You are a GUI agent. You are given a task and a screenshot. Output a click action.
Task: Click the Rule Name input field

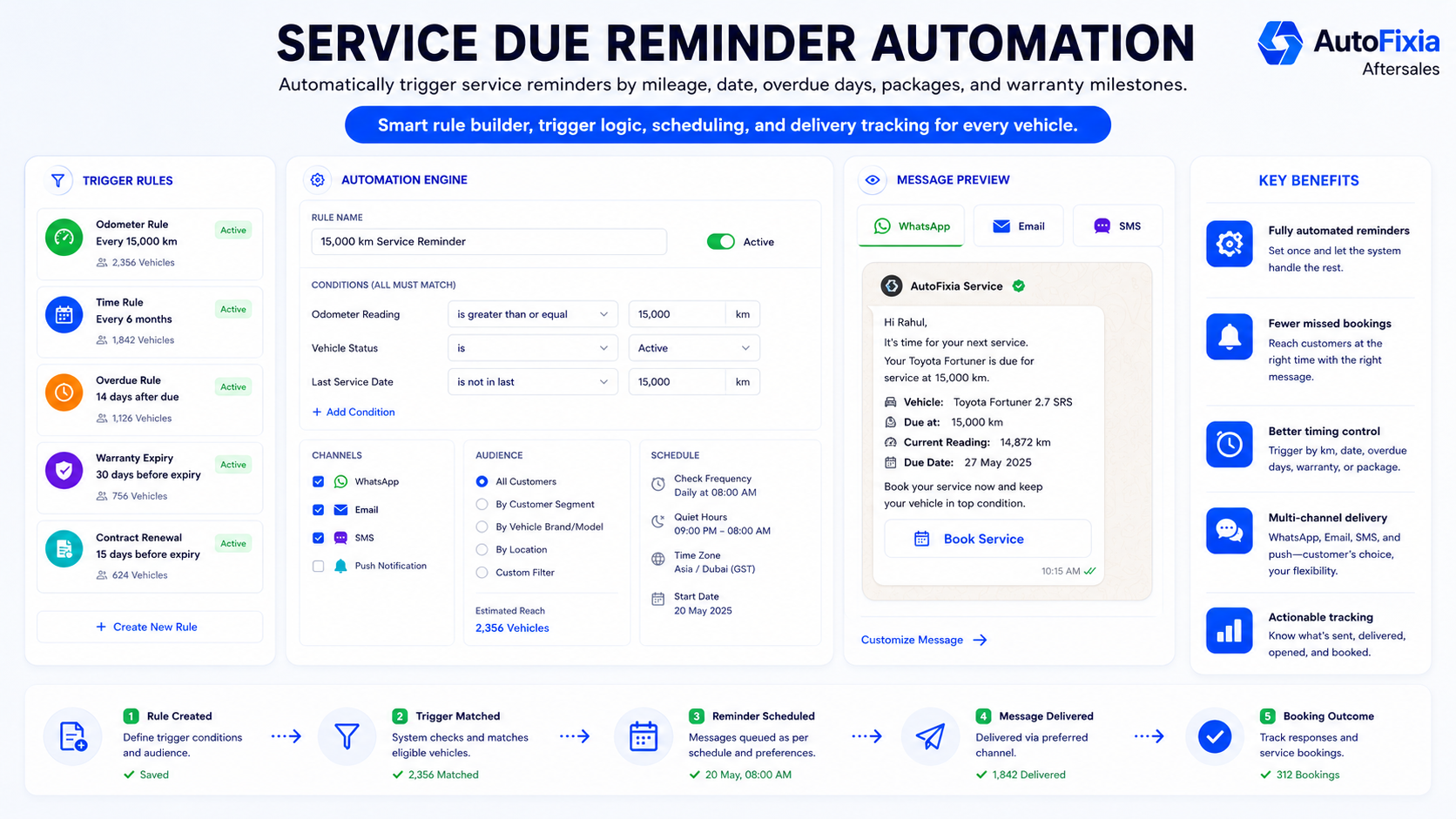489,242
